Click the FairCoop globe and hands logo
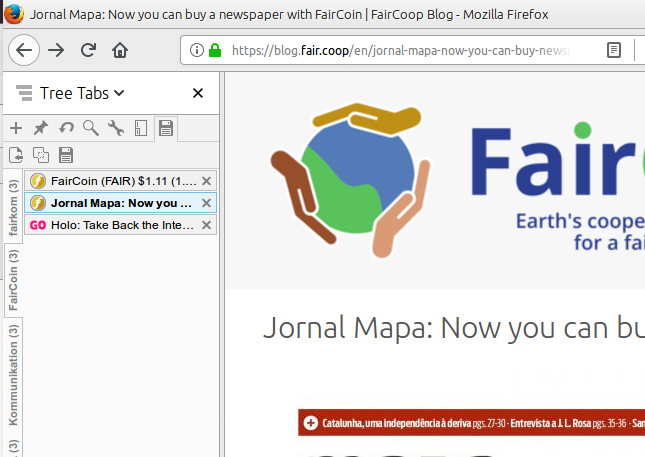 pos(350,180)
